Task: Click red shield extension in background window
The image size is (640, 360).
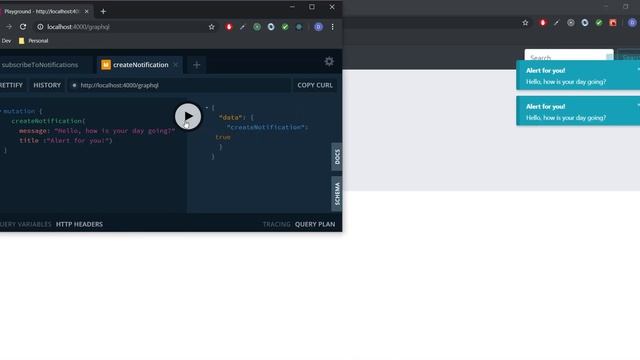Action: (542, 23)
